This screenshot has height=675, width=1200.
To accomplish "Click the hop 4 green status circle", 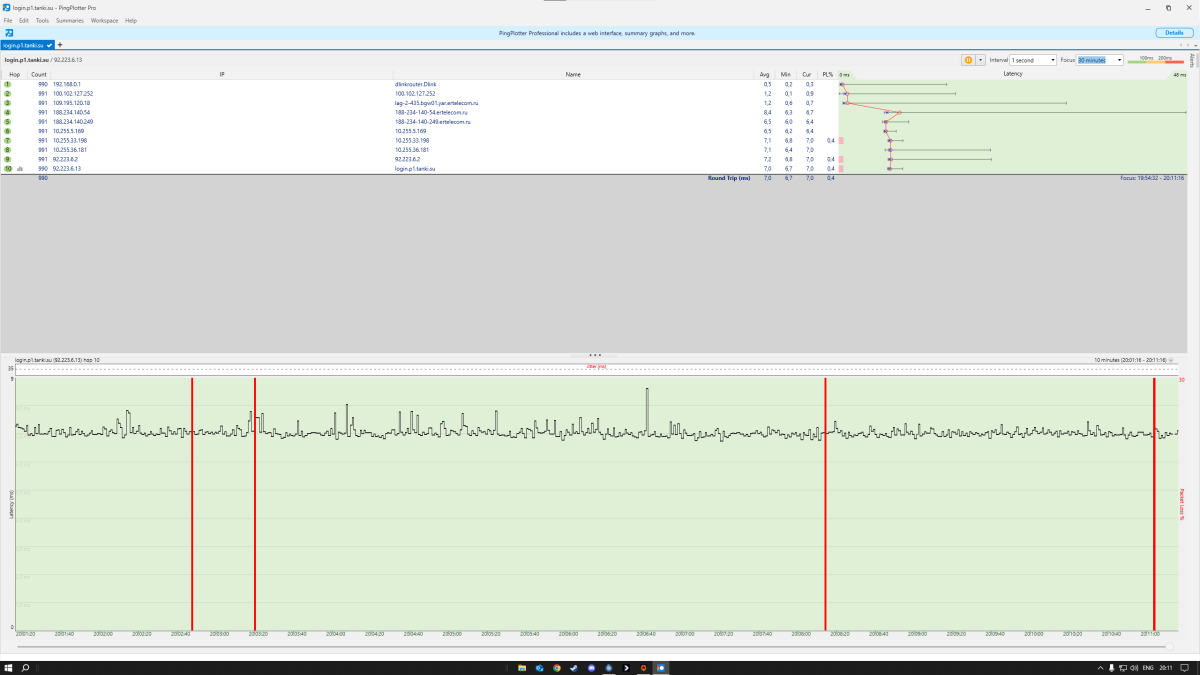I will click(8, 112).
